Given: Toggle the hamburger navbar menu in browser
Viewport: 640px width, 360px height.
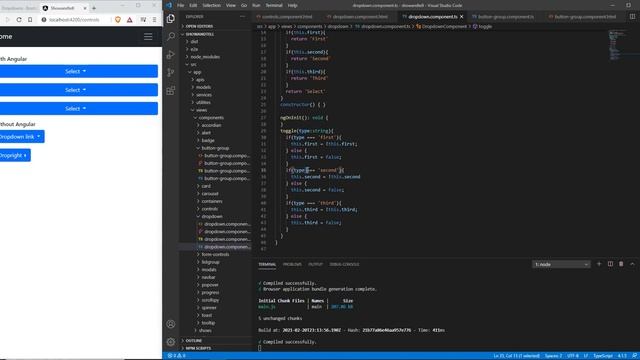Looking at the screenshot, I should [148, 37].
